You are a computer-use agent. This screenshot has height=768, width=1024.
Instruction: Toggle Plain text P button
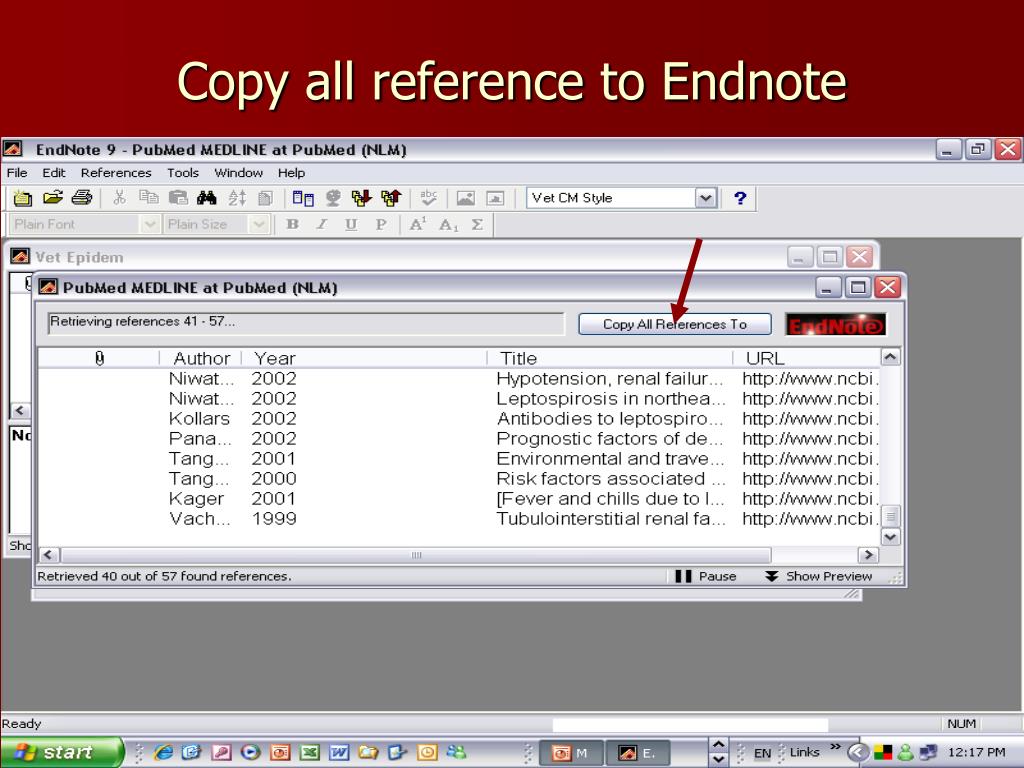tap(381, 224)
